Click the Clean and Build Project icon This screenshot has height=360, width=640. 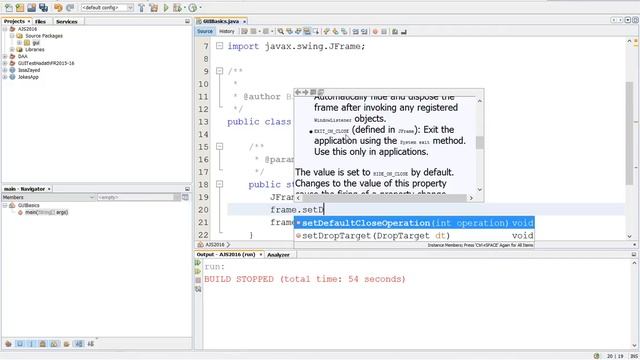[153, 7]
